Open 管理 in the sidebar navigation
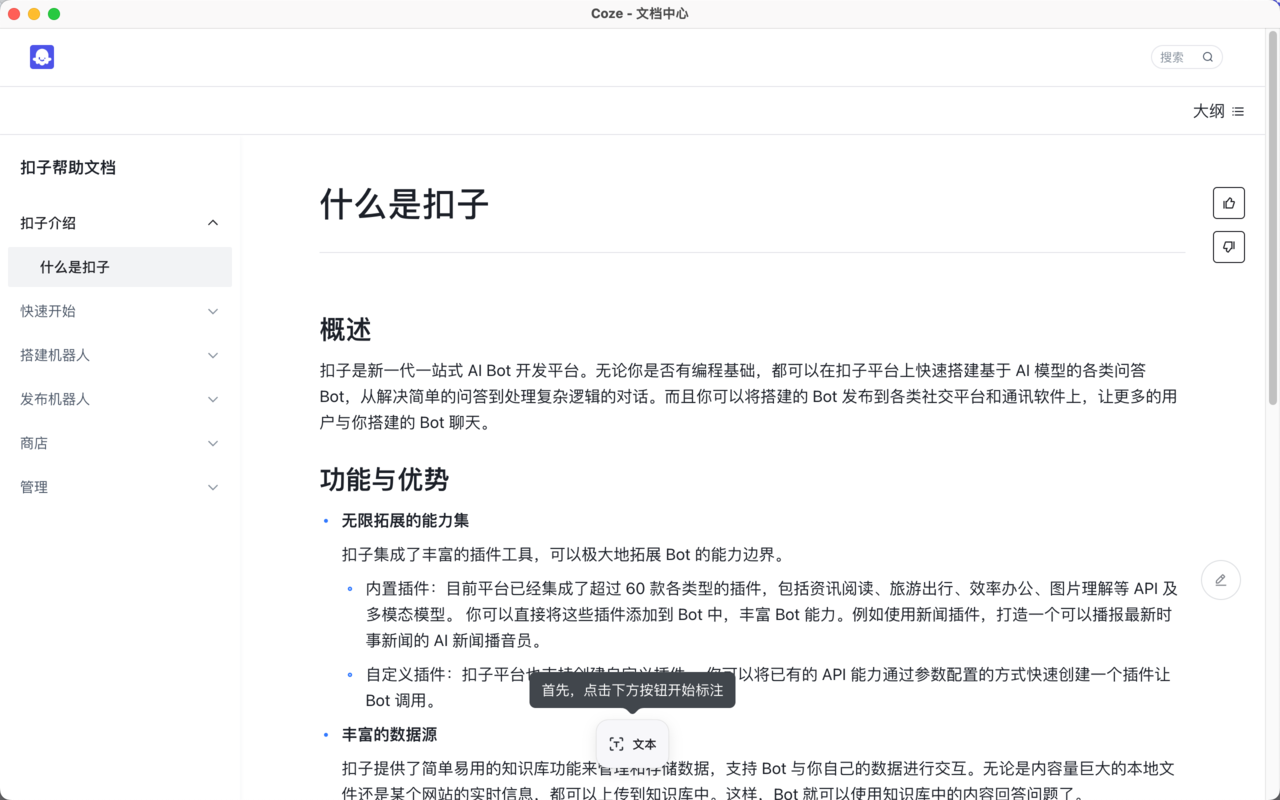This screenshot has height=800, width=1280. (x=33, y=487)
